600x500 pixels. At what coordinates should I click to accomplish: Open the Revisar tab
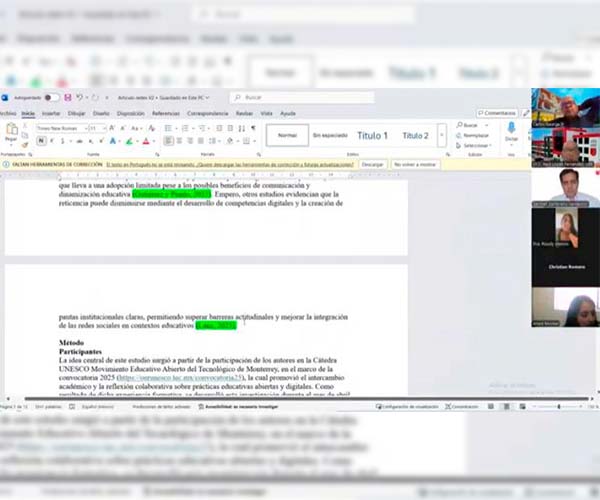[x=244, y=114]
